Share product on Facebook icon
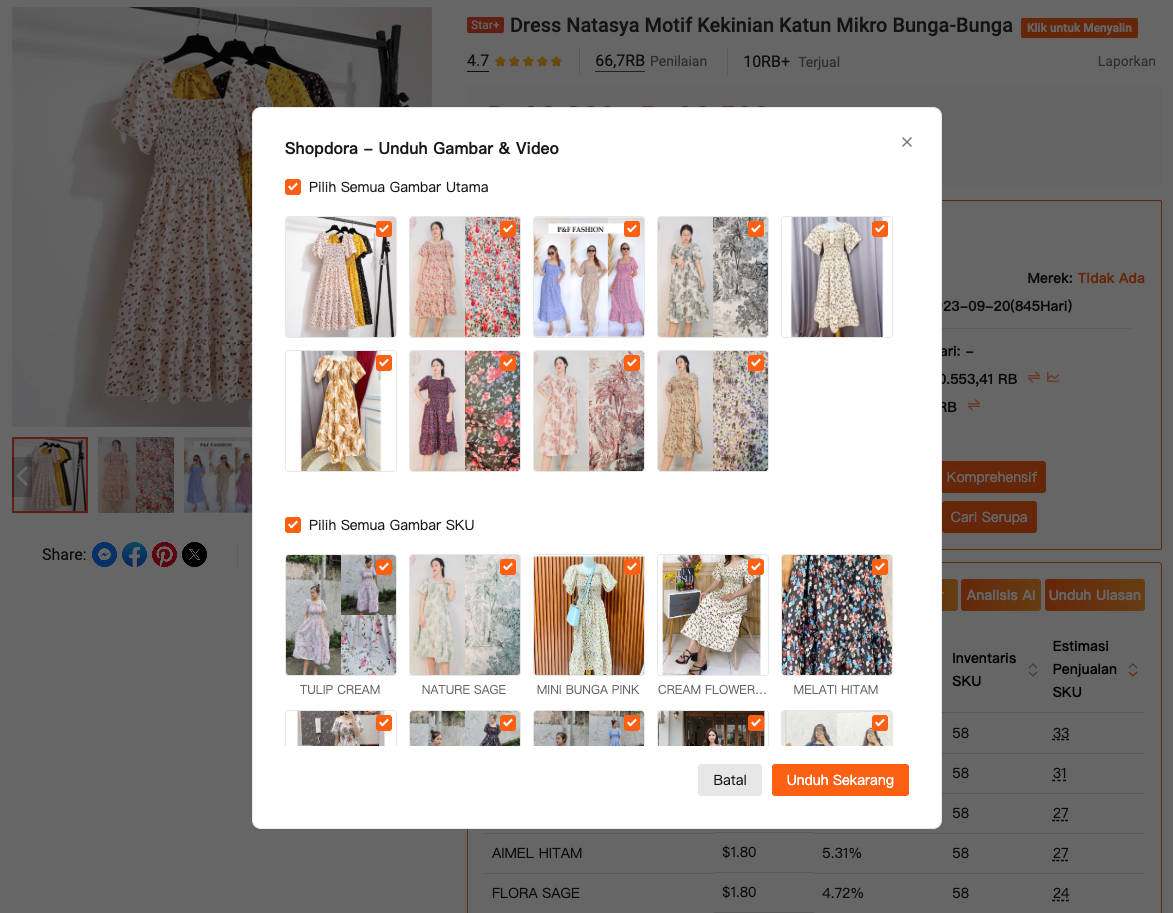The image size is (1173, 913). tap(135, 554)
